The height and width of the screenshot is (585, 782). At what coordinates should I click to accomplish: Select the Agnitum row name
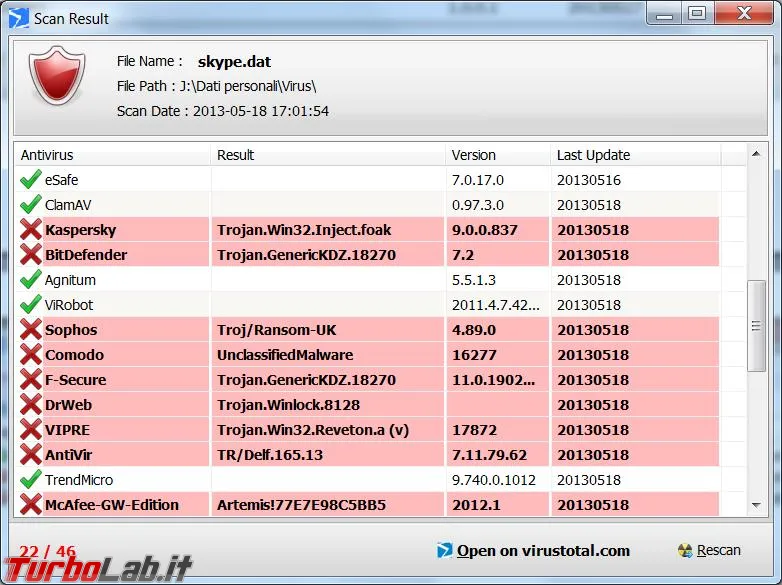(x=70, y=280)
